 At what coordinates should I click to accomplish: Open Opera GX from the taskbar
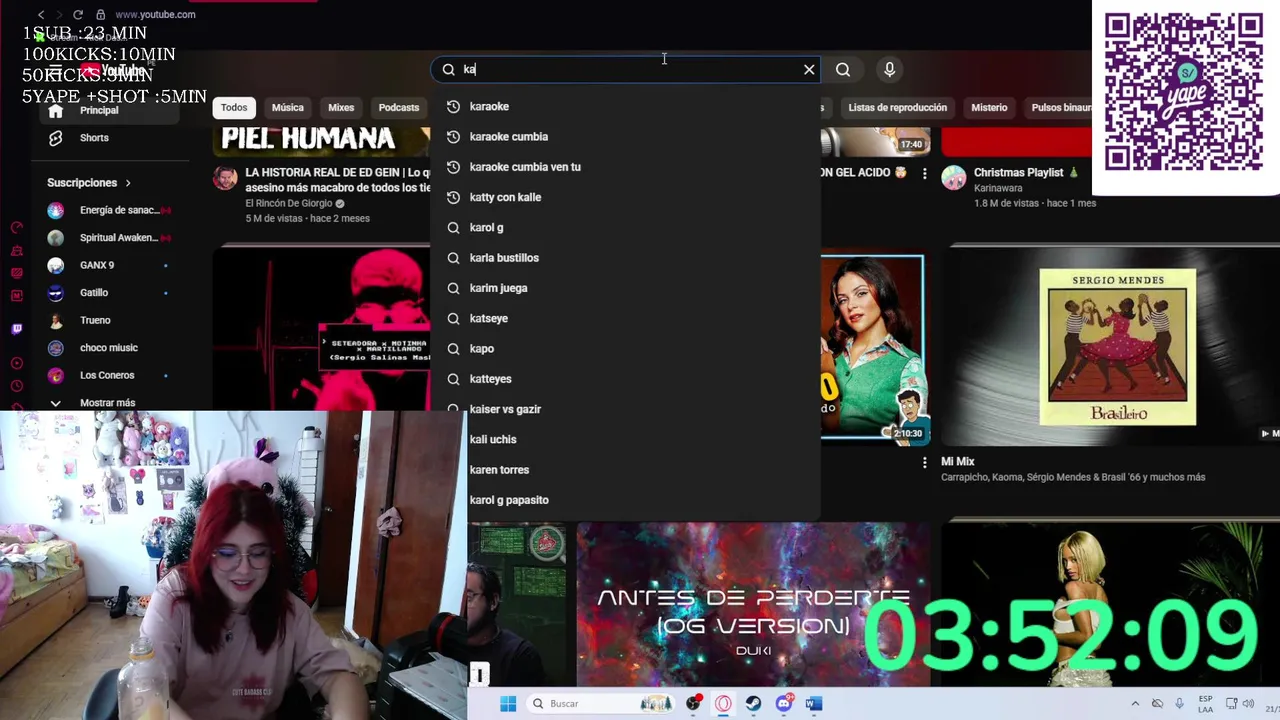pyautogui.click(x=723, y=703)
